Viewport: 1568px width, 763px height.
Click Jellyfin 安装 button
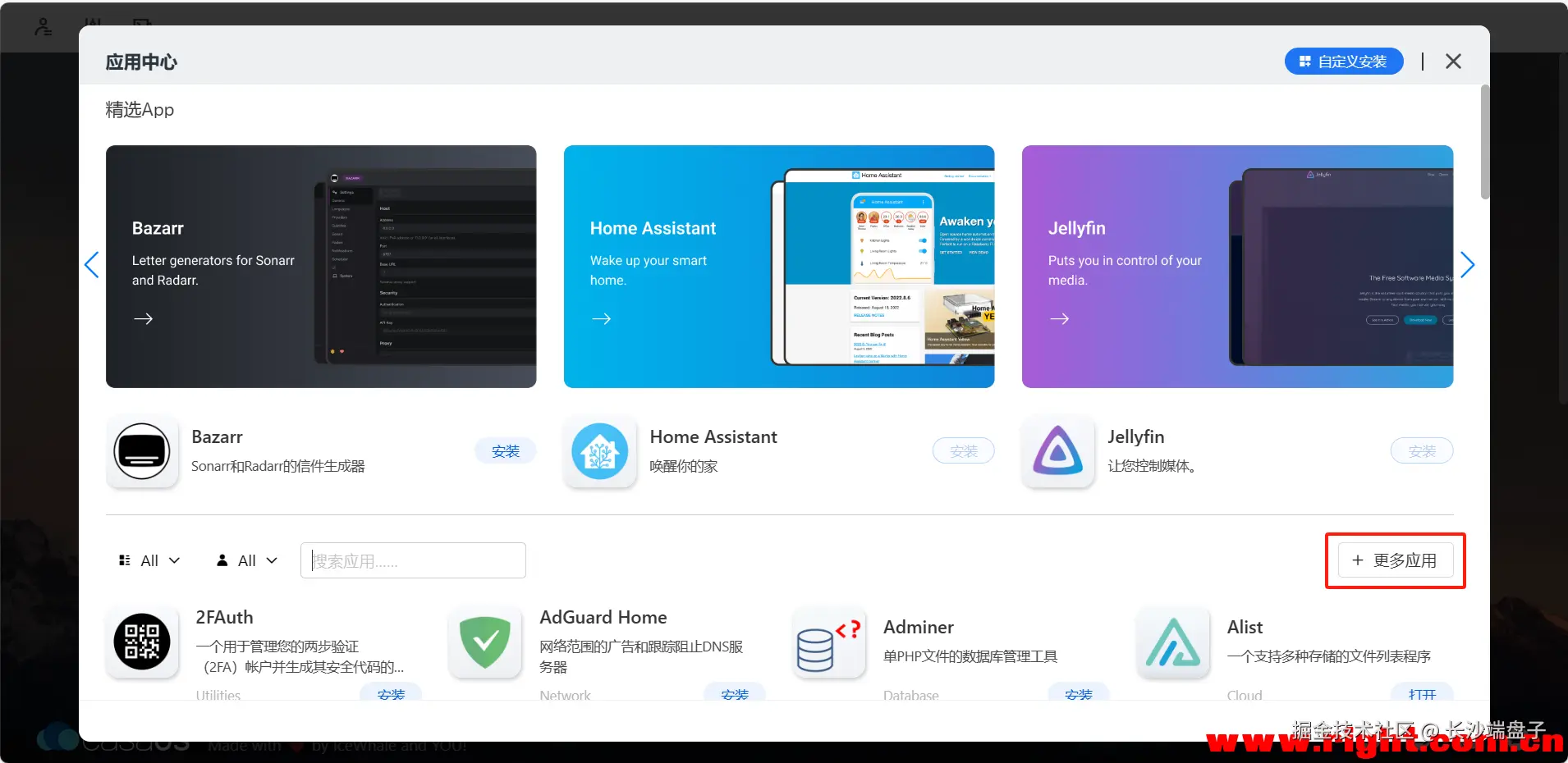pyautogui.click(x=1422, y=451)
